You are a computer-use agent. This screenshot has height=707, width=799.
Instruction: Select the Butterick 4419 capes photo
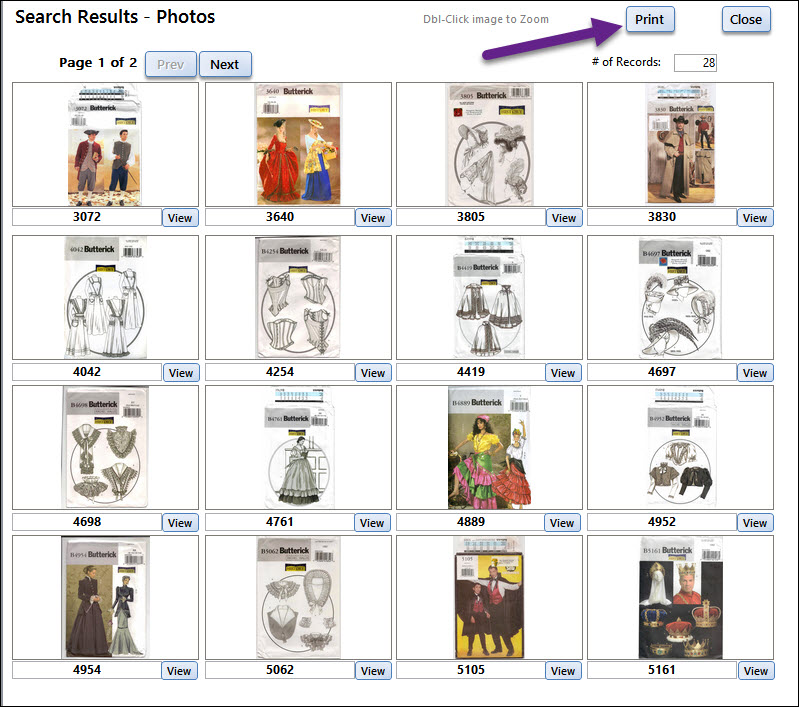pyautogui.click(x=489, y=298)
